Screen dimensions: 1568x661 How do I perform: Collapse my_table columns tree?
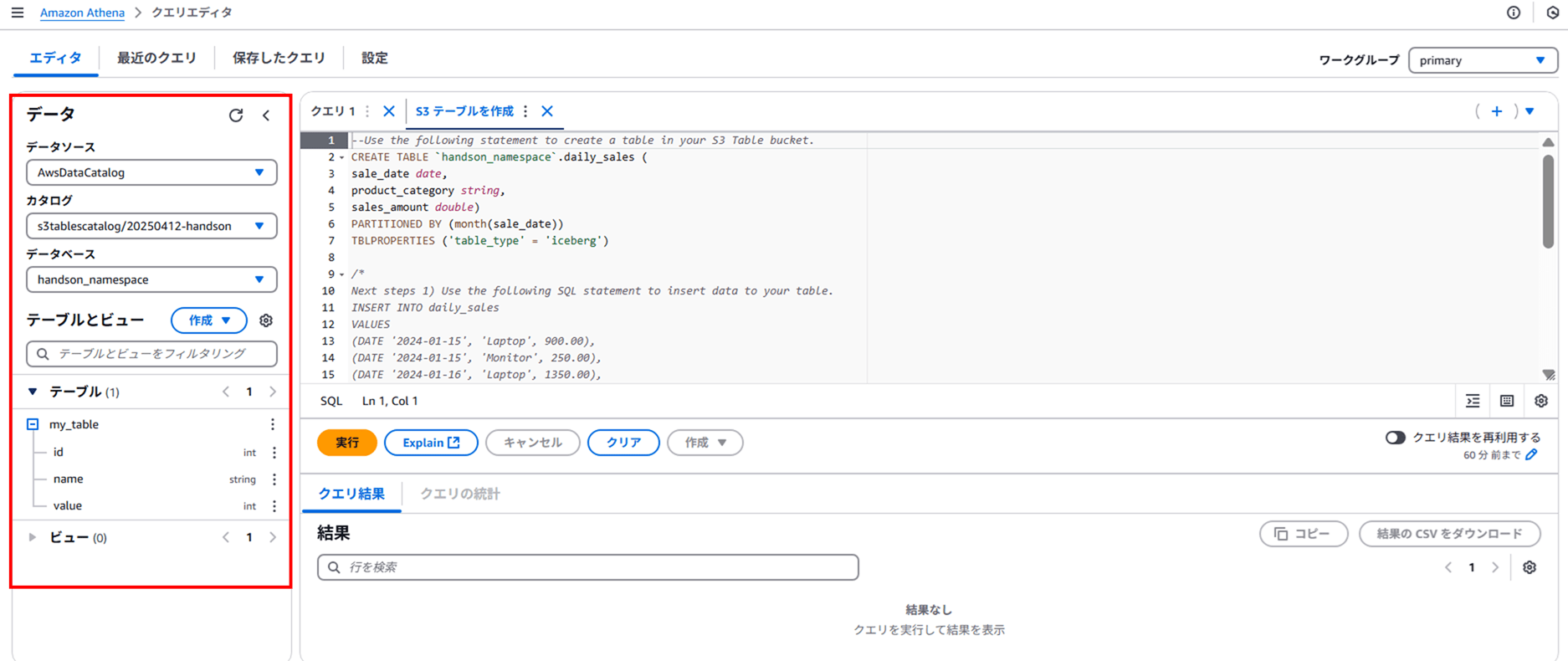coord(33,424)
